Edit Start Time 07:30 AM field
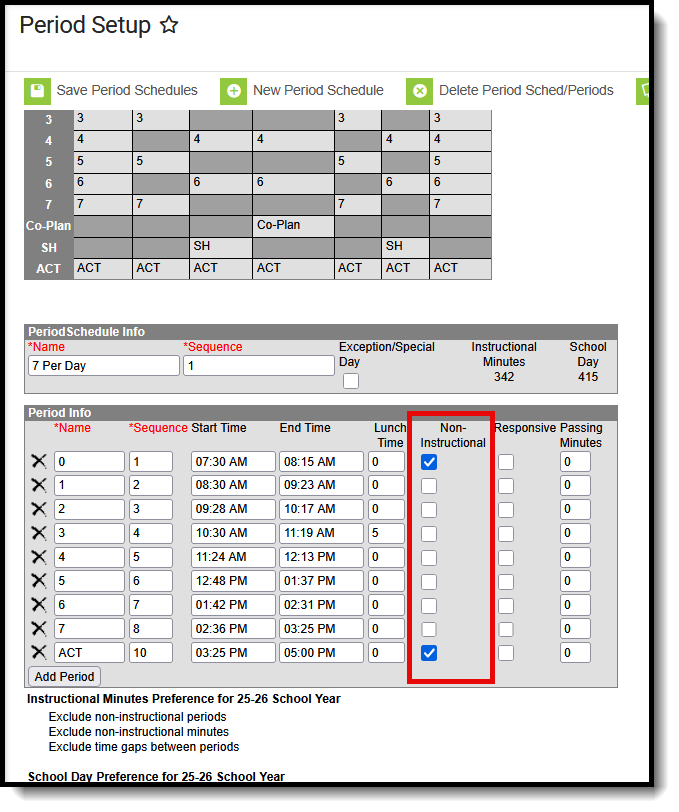Image resolution: width=679 pixels, height=812 pixels. [x=233, y=461]
